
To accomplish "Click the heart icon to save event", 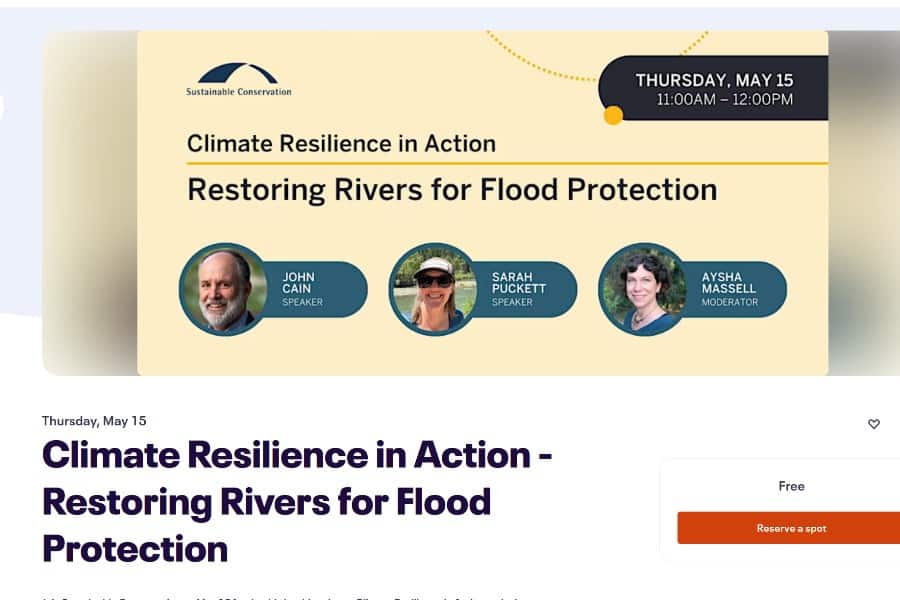I will (x=874, y=424).
